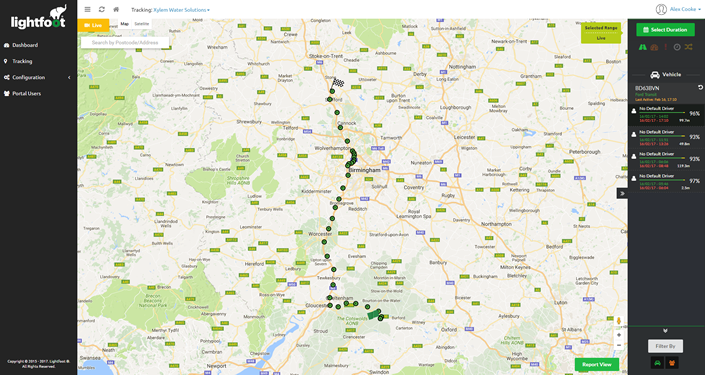Collapse the right panel with double chevron
705x375 pixels.
[x=622, y=193]
